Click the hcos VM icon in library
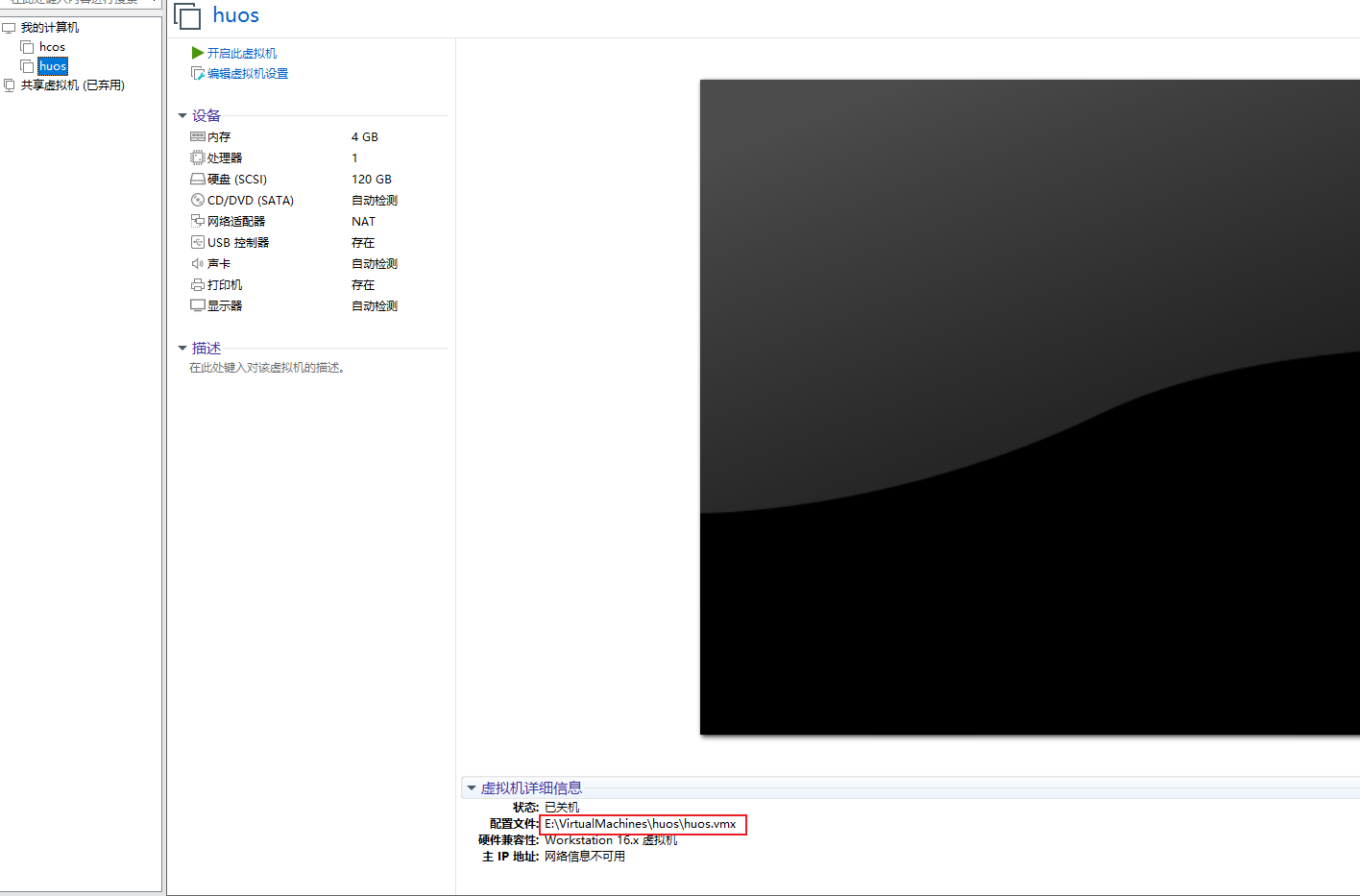Viewport: 1360px width, 896px height. pos(27,47)
